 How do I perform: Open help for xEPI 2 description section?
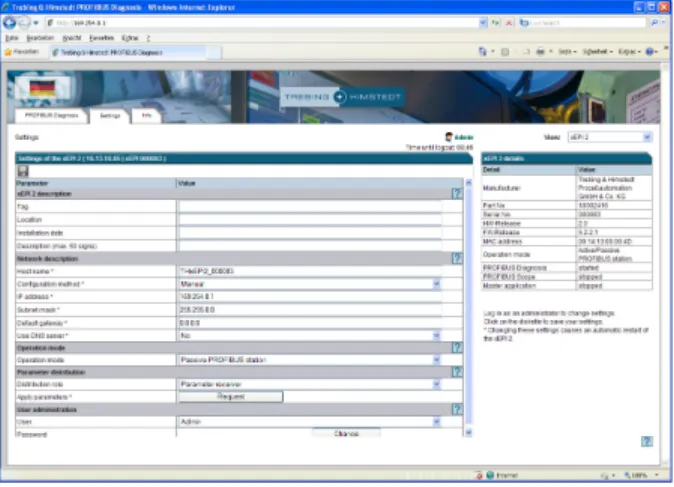coord(456,194)
